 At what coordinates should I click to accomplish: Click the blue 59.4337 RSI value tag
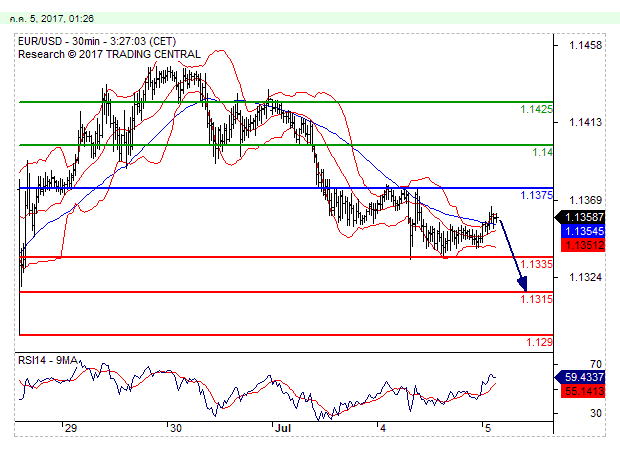tap(580, 377)
